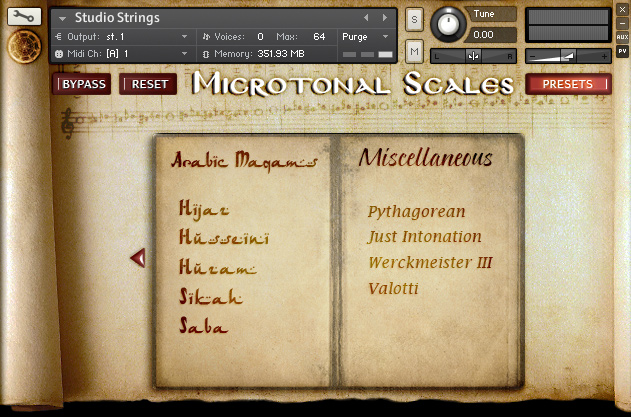Go to previous page with red triangle
This screenshot has width=631, height=417.
pyautogui.click(x=138, y=258)
